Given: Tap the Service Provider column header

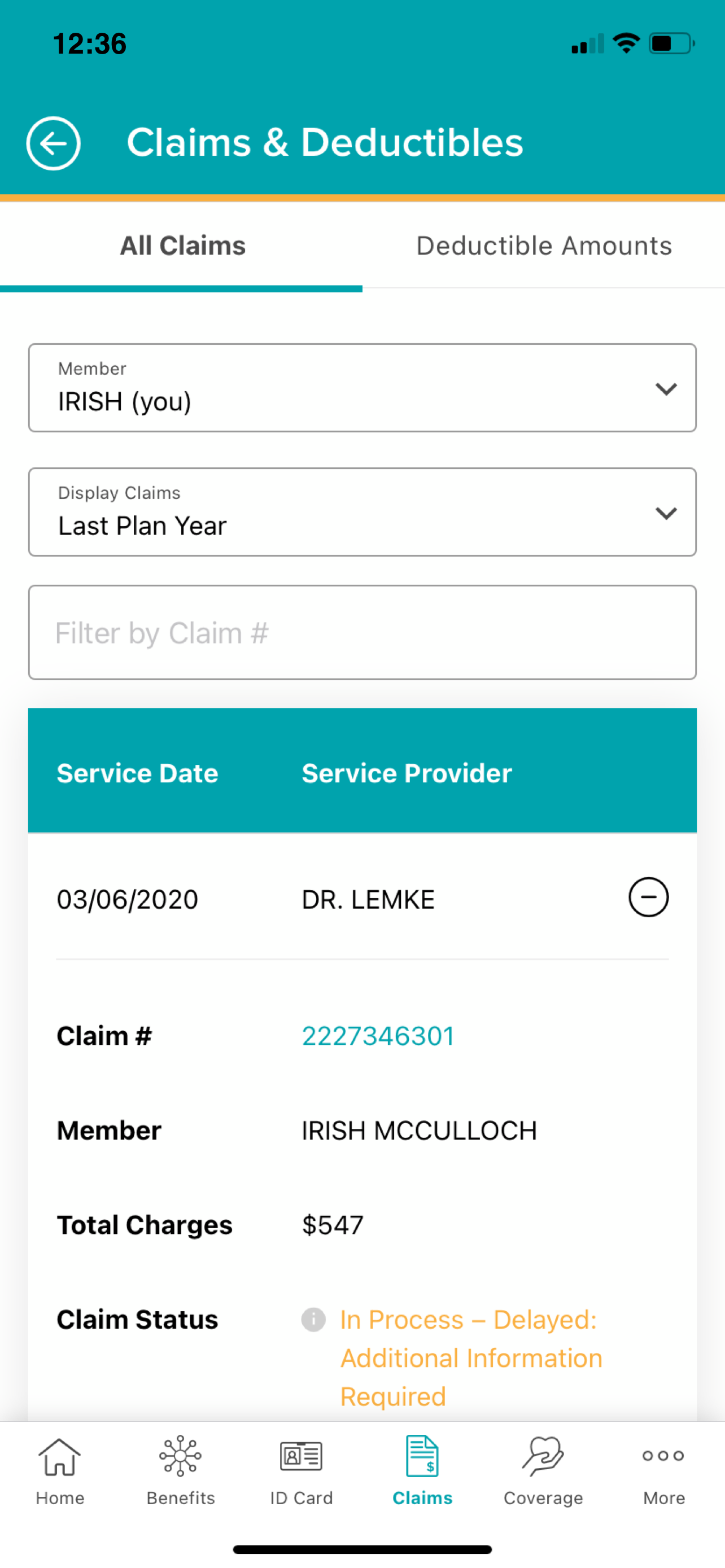Looking at the screenshot, I should click(407, 773).
